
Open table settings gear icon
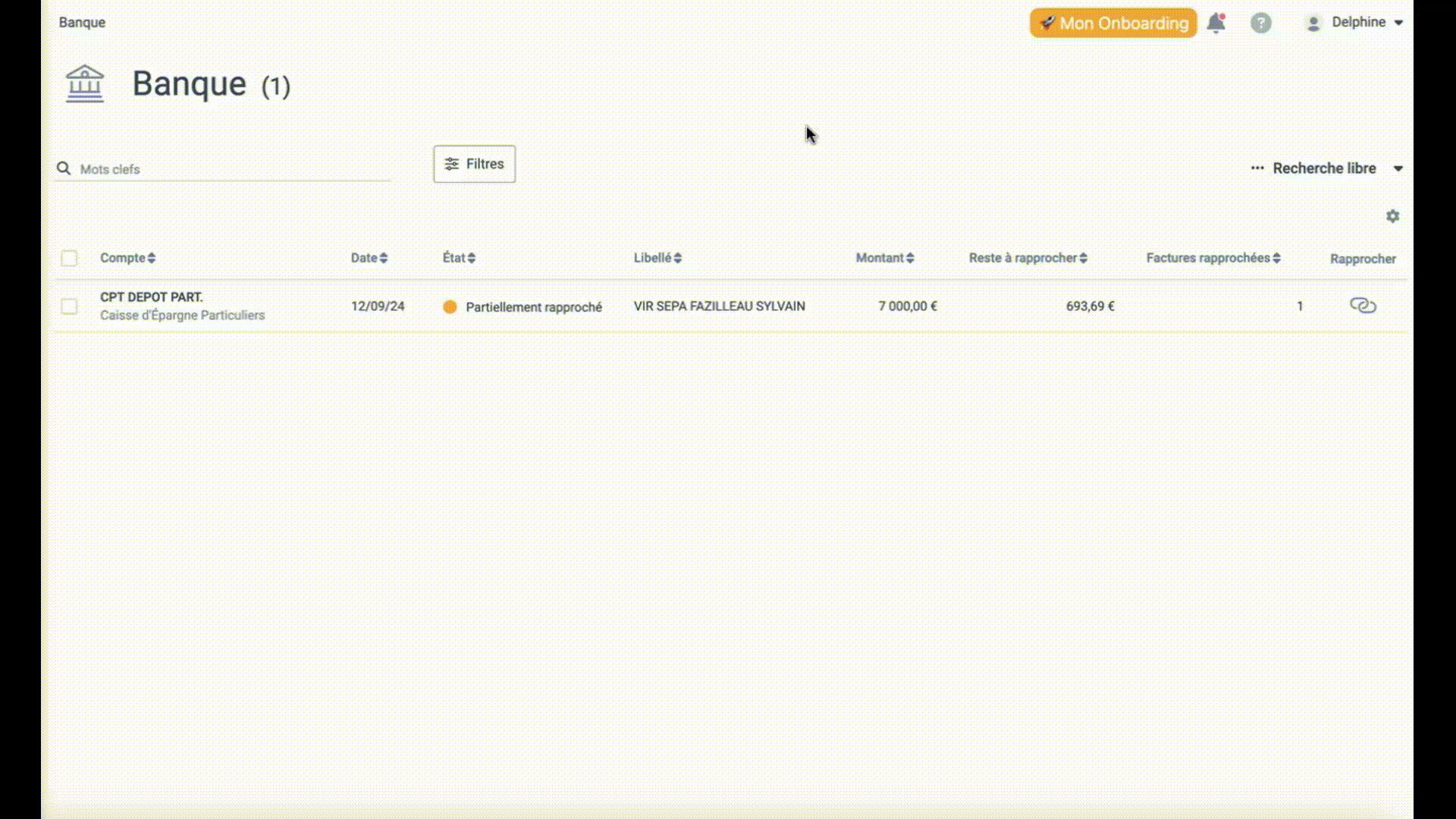coord(1392,216)
